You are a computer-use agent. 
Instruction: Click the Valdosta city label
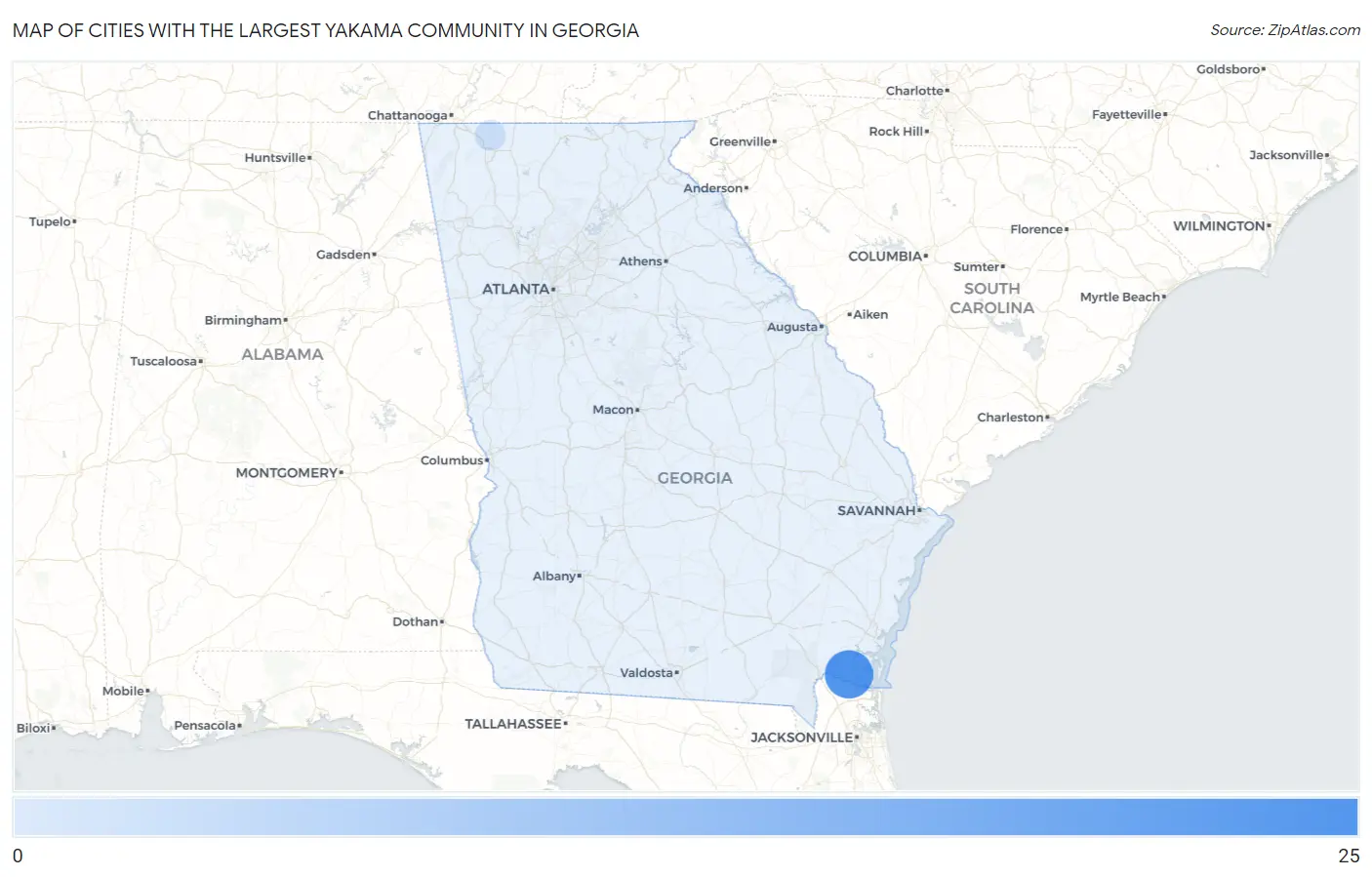pos(647,673)
